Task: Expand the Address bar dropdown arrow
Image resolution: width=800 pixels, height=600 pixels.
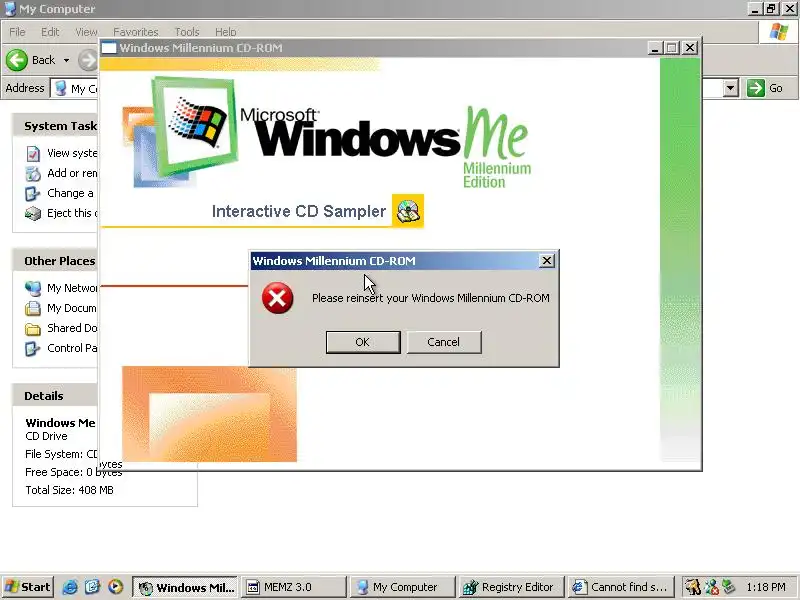Action: coord(731,88)
